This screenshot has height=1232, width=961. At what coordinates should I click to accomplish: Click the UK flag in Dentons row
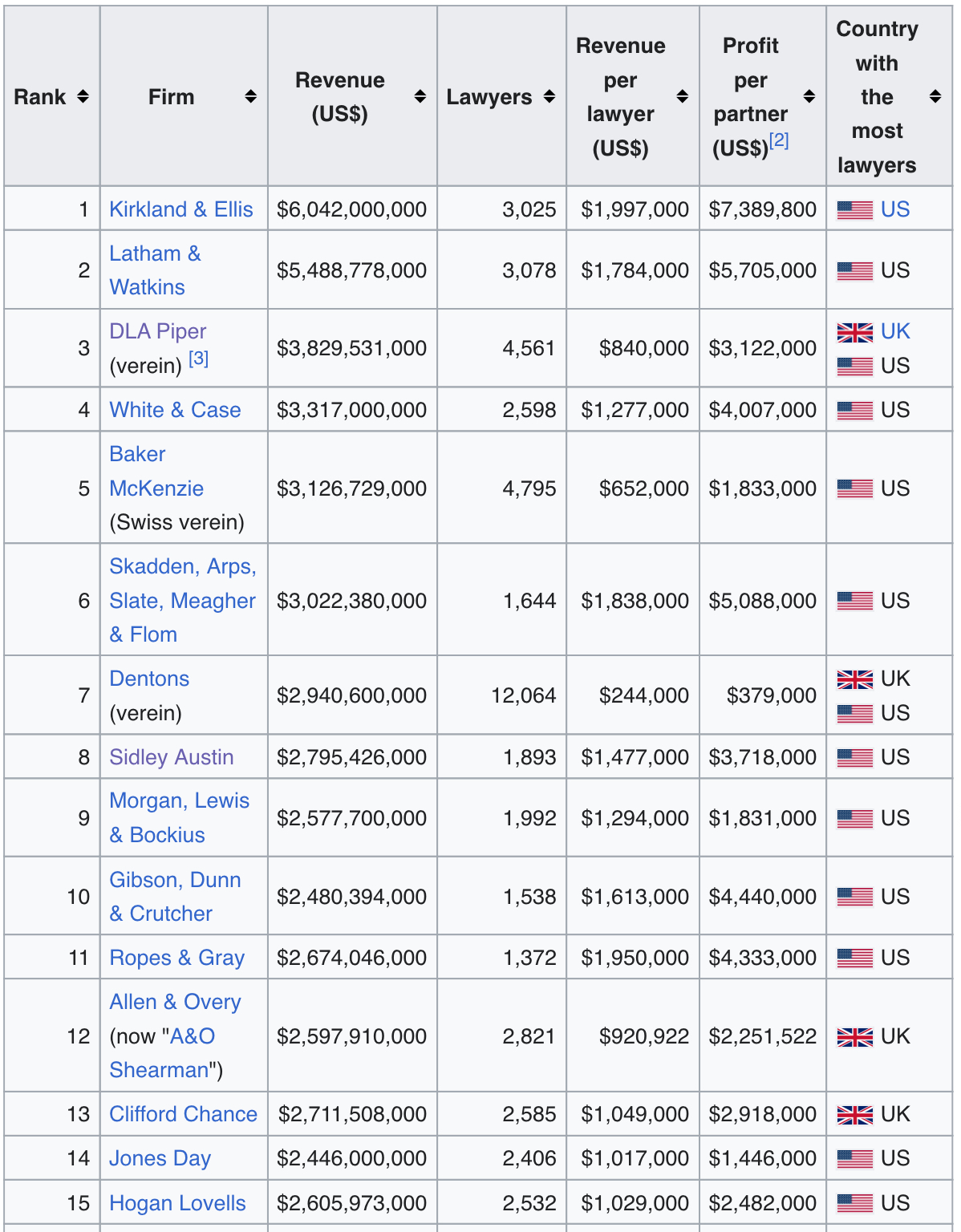tap(854, 679)
